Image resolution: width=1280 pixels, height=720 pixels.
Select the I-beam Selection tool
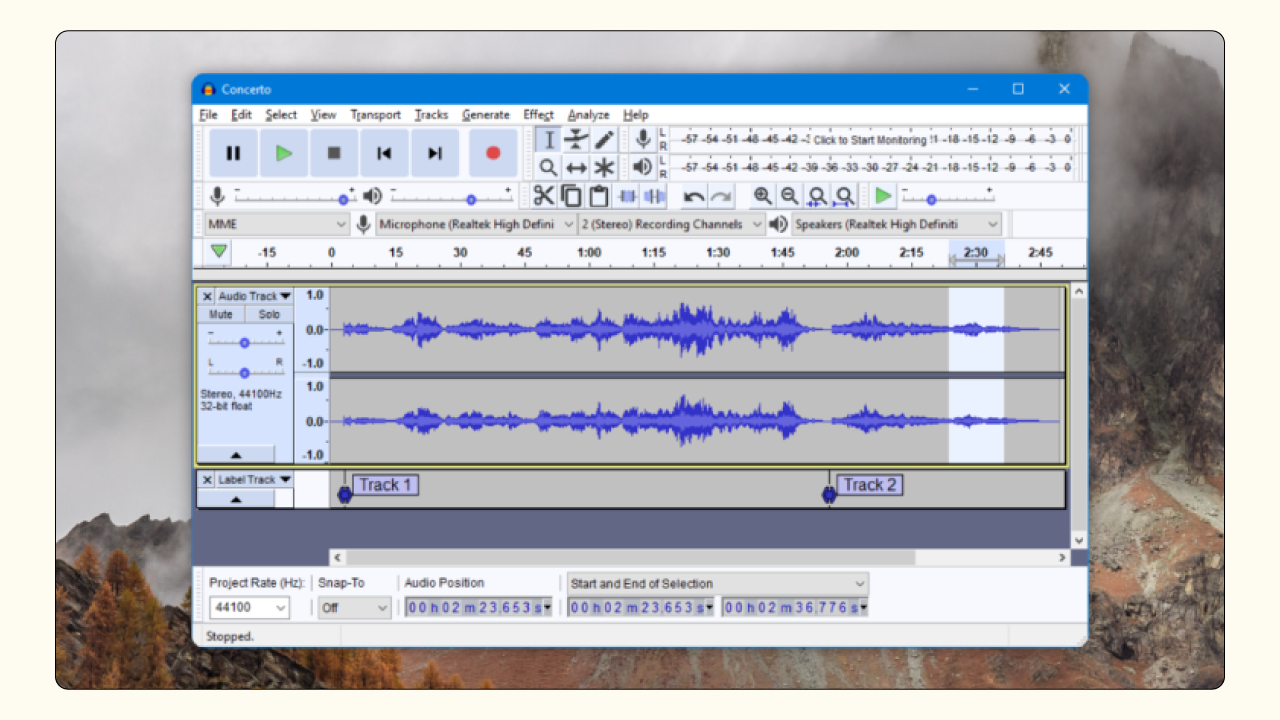tap(548, 140)
